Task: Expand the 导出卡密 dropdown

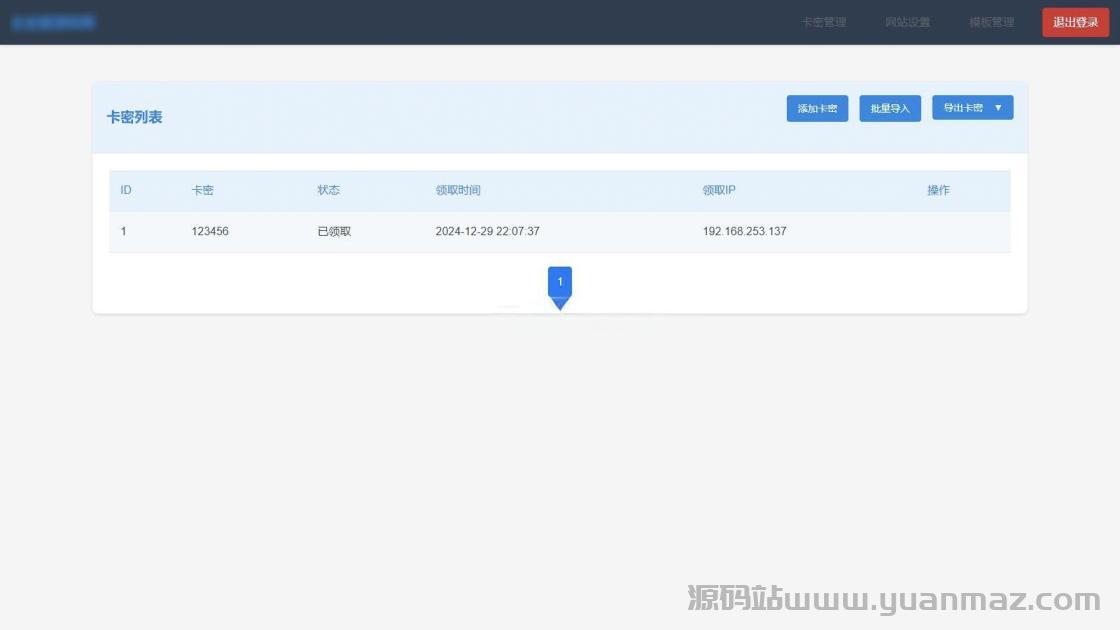Action: pos(972,108)
